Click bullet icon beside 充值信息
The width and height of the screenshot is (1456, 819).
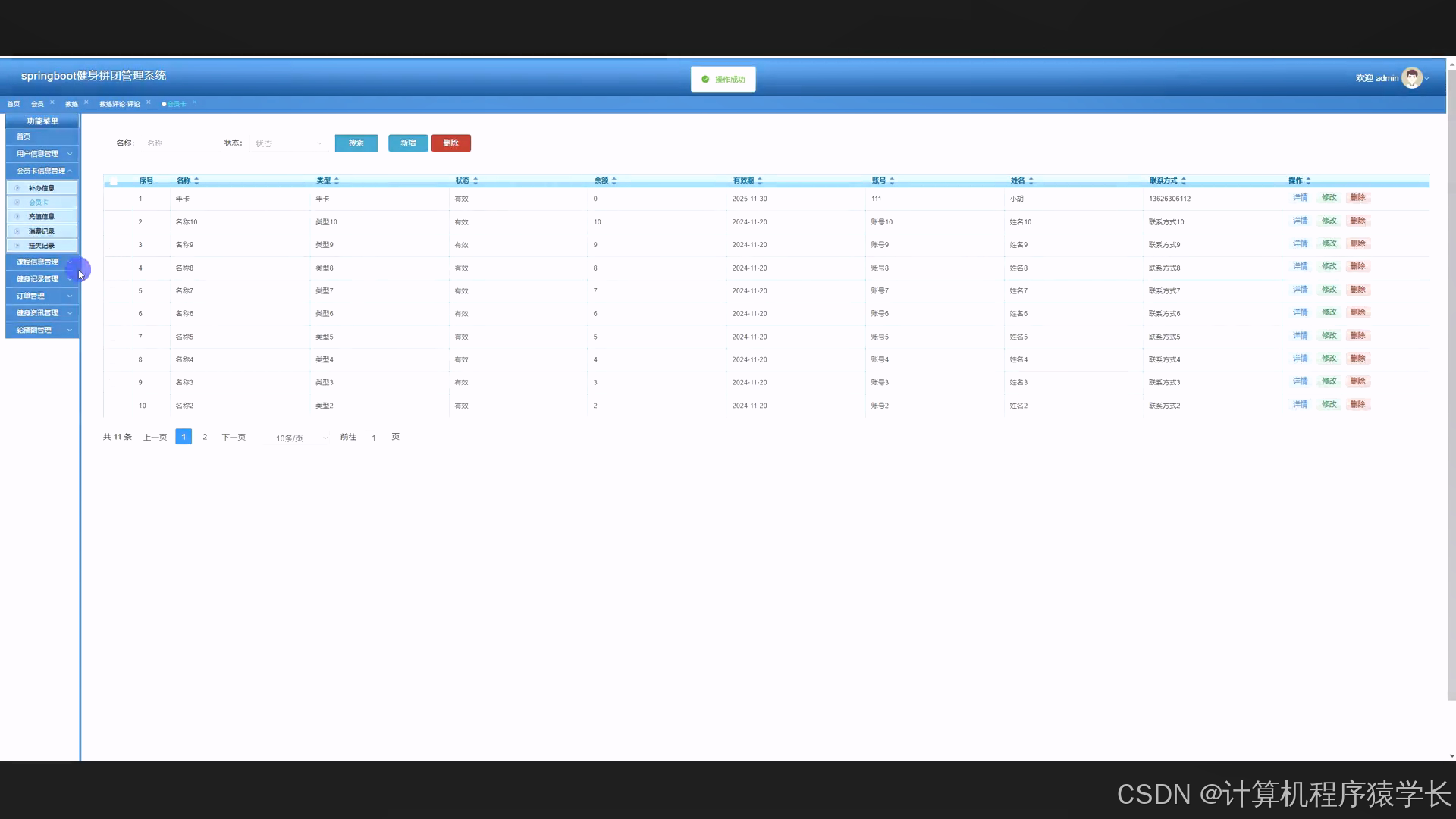[x=17, y=217]
